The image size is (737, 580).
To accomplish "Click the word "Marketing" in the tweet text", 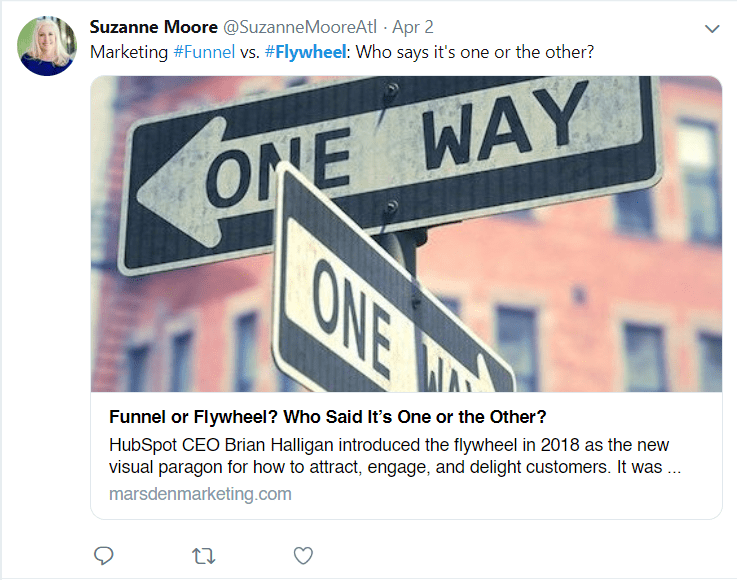I will (x=129, y=51).
